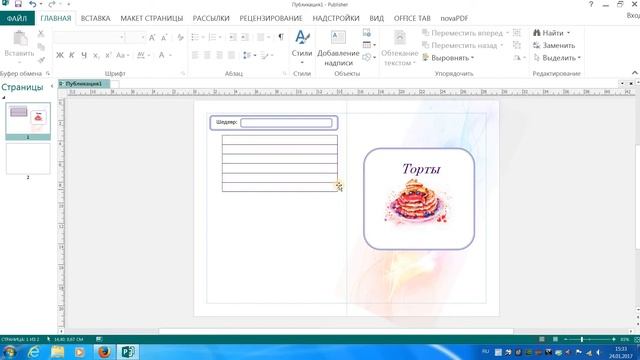Toggle Center text alignment
This screenshot has width=640, height=360.
pos(207,55)
